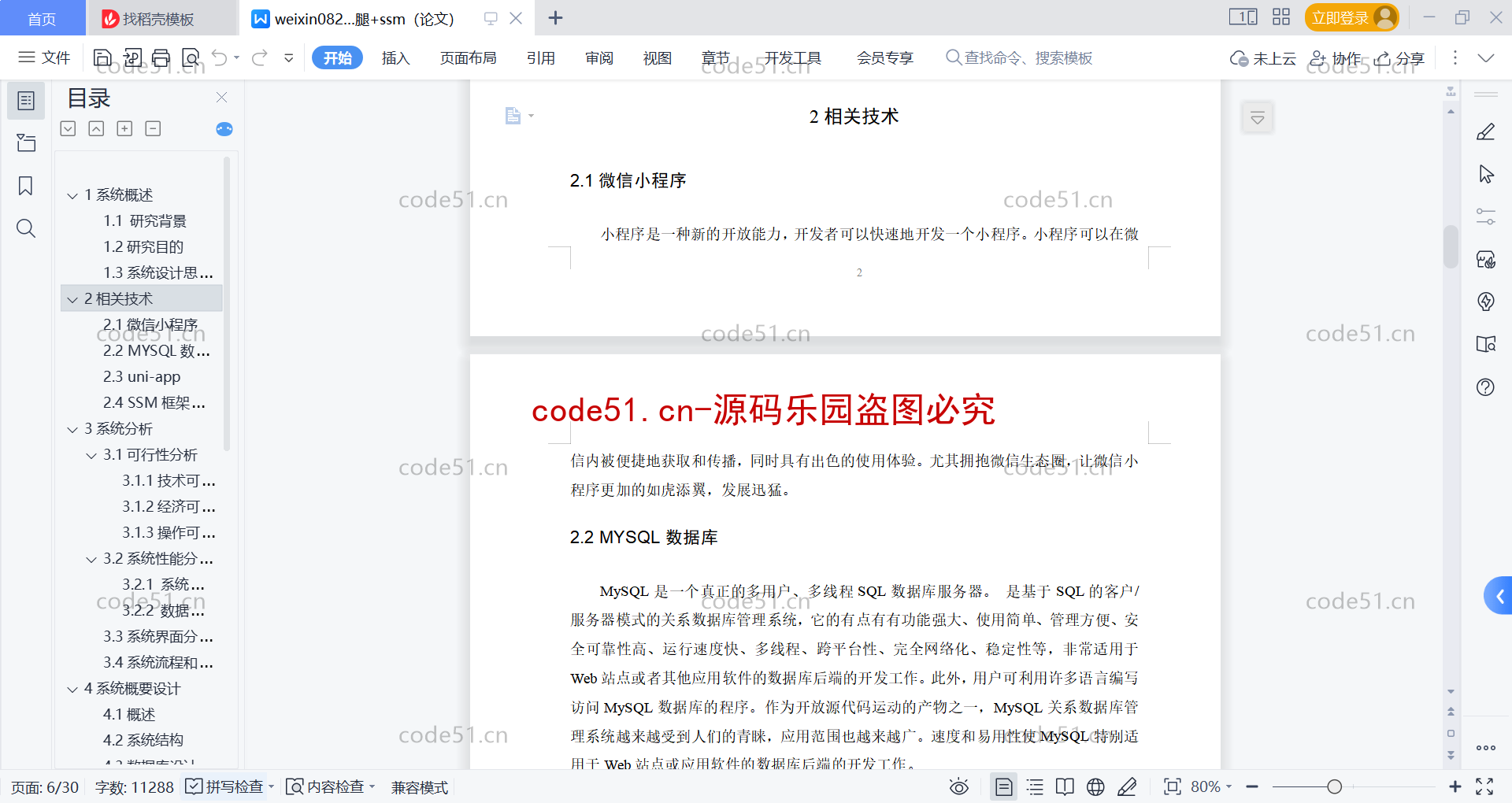Go to '2.2 MYSQL 数...' heading in TOC
This screenshot has height=803, width=1512.
[157, 351]
